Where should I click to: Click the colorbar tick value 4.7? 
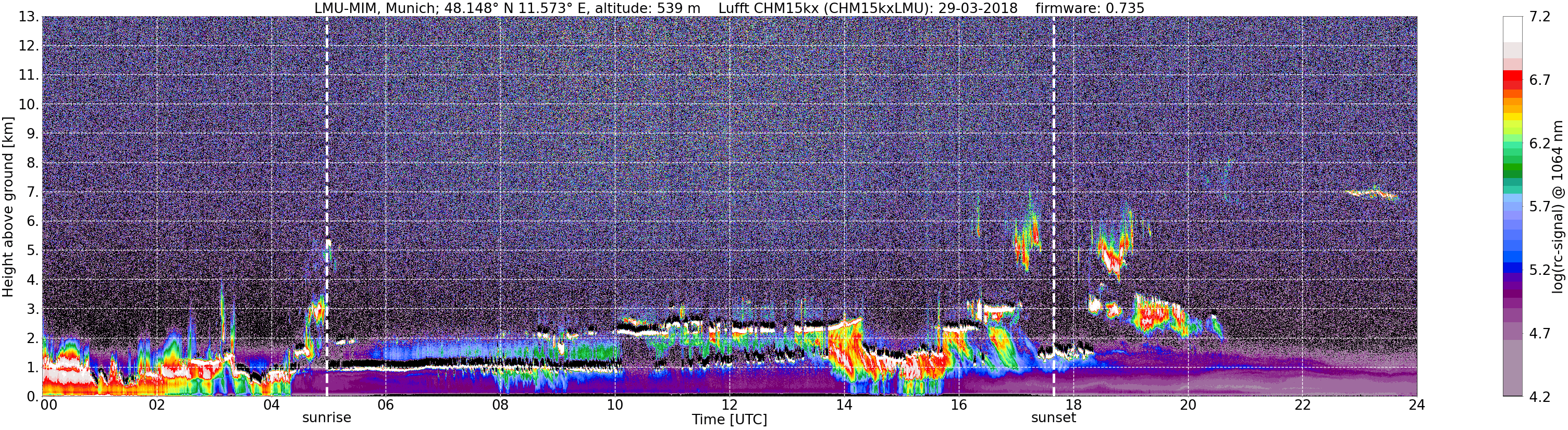[x=1539, y=333]
